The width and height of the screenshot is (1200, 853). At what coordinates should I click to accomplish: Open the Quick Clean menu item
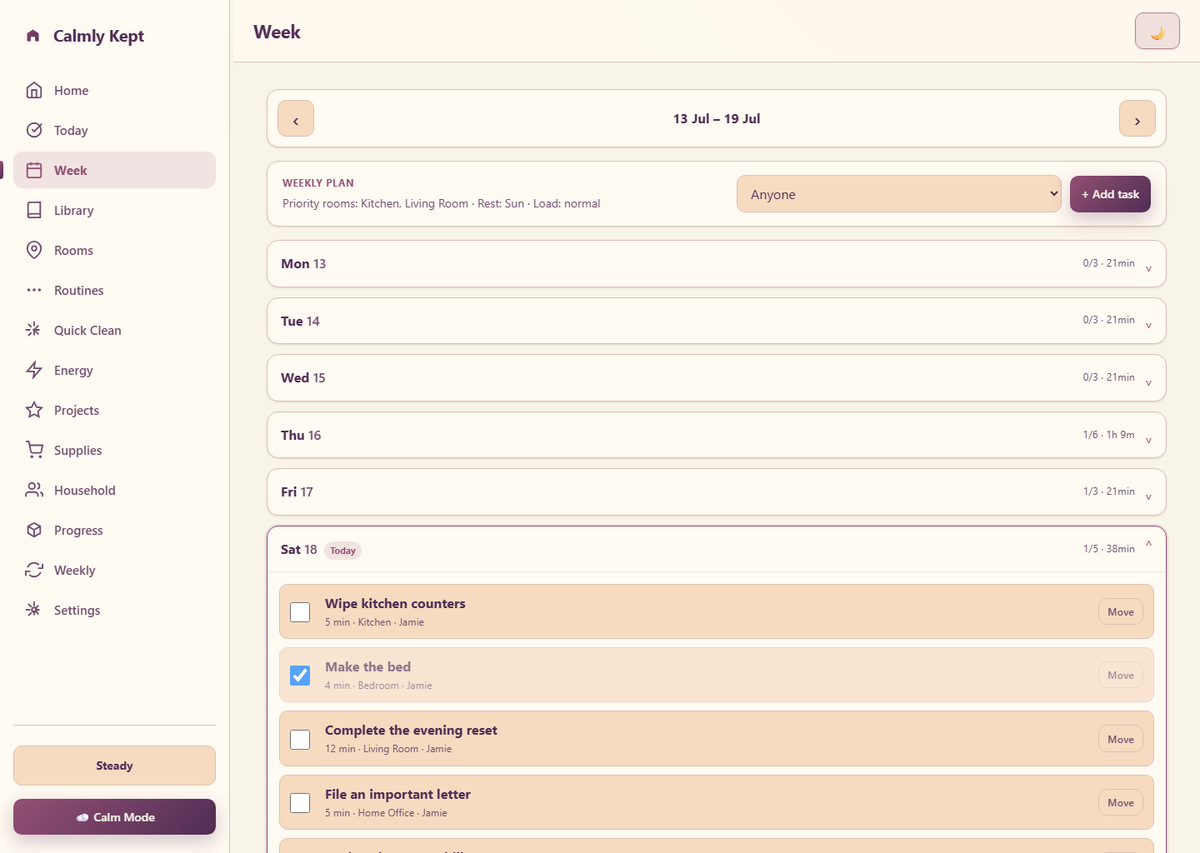tap(114, 330)
